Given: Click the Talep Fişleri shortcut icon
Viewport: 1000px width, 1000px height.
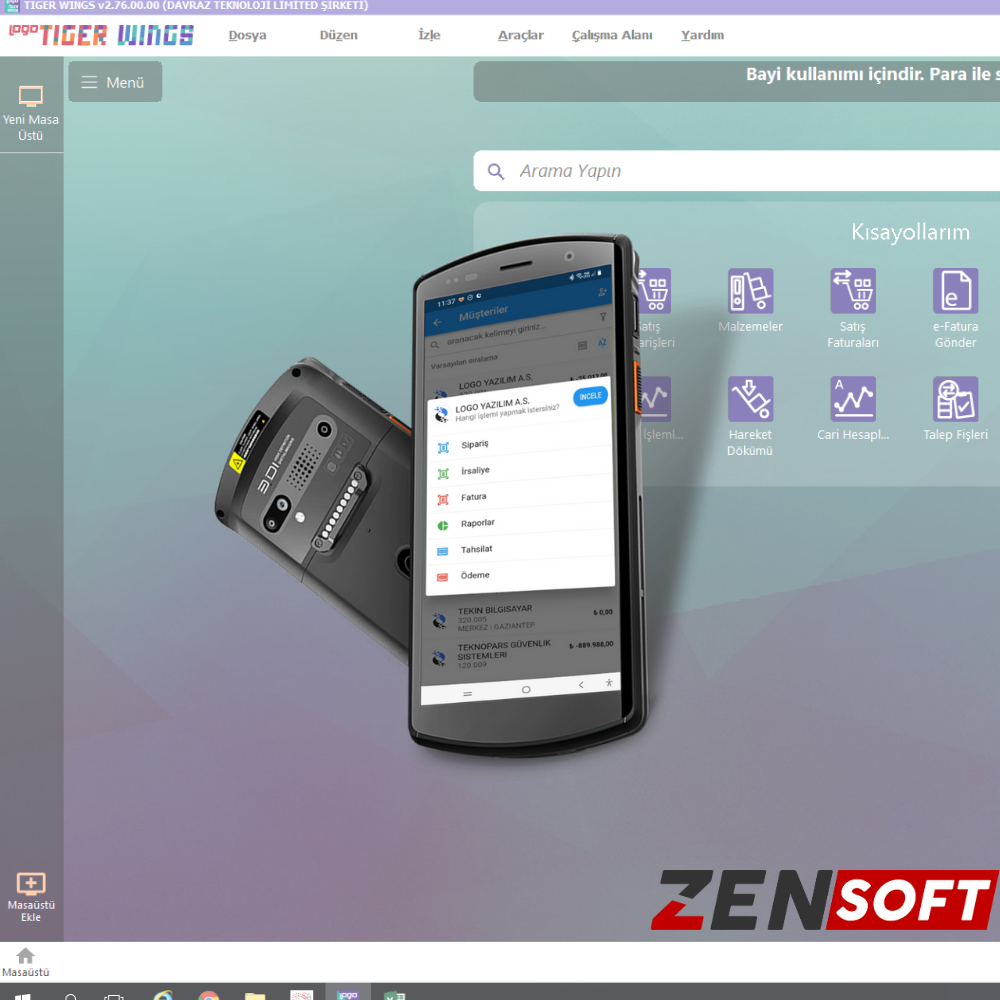Looking at the screenshot, I should click(x=955, y=398).
